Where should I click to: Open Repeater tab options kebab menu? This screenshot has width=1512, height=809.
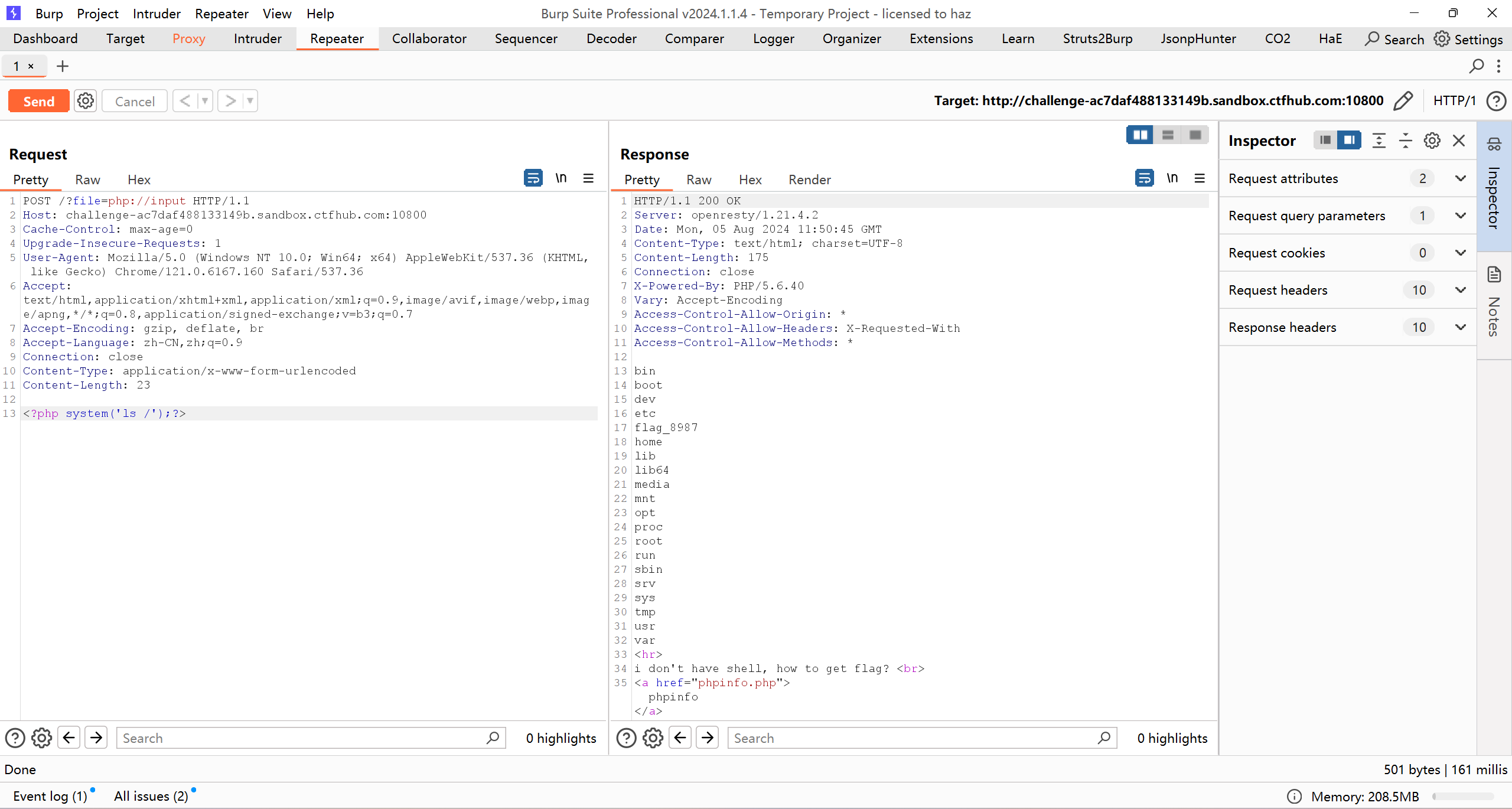(1499, 66)
